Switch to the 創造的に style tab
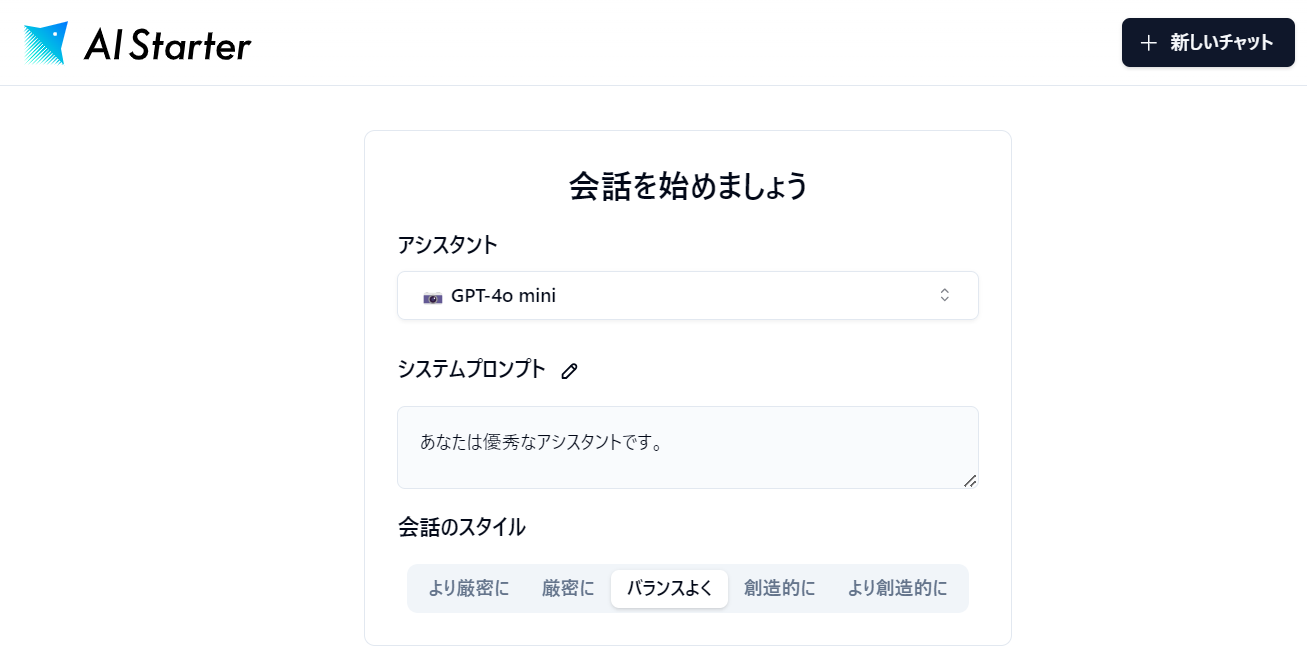 (779, 588)
